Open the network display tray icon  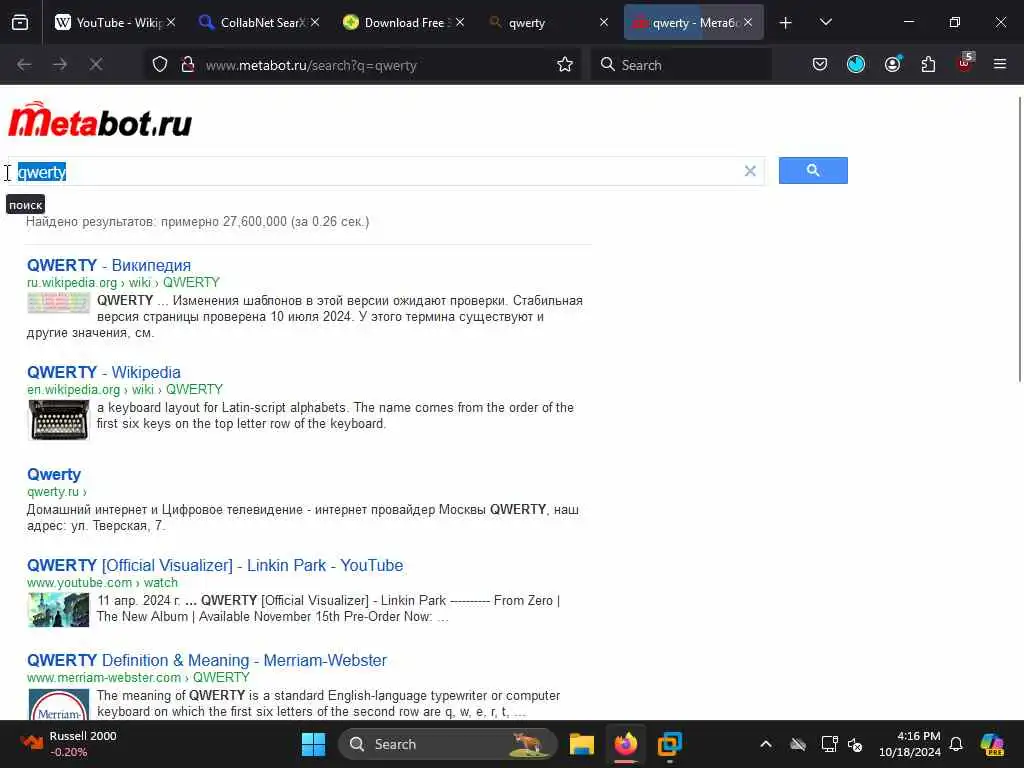click(829, 744)
